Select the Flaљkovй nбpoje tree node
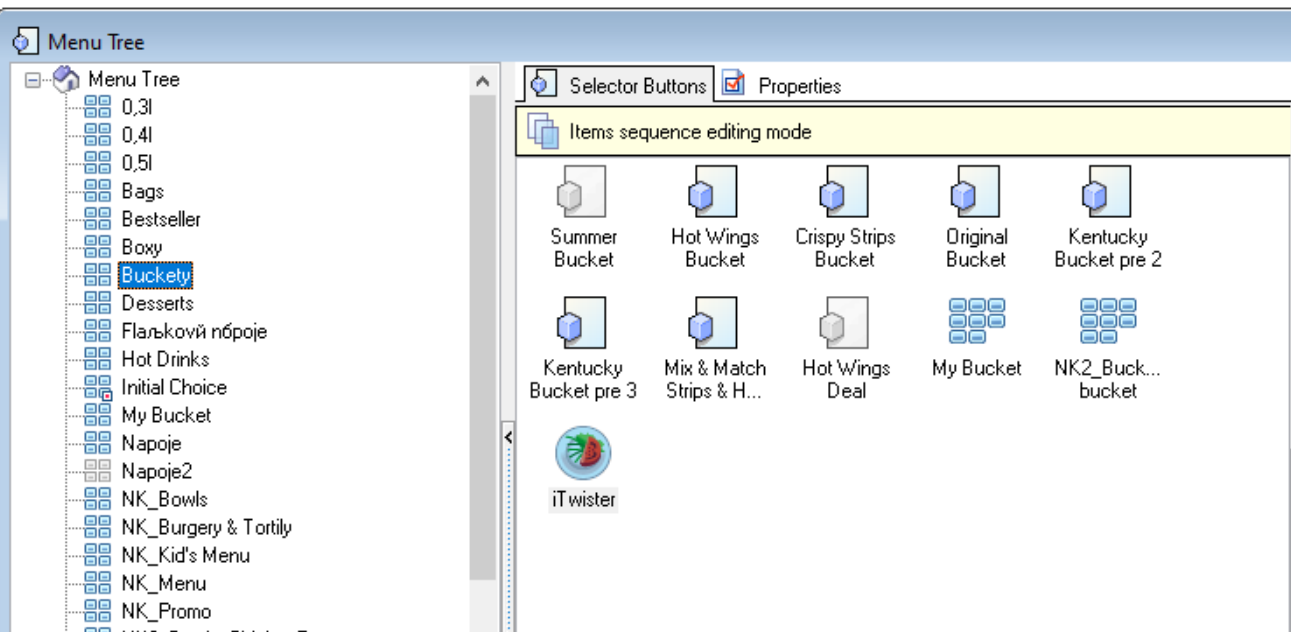 coord(194,331)
